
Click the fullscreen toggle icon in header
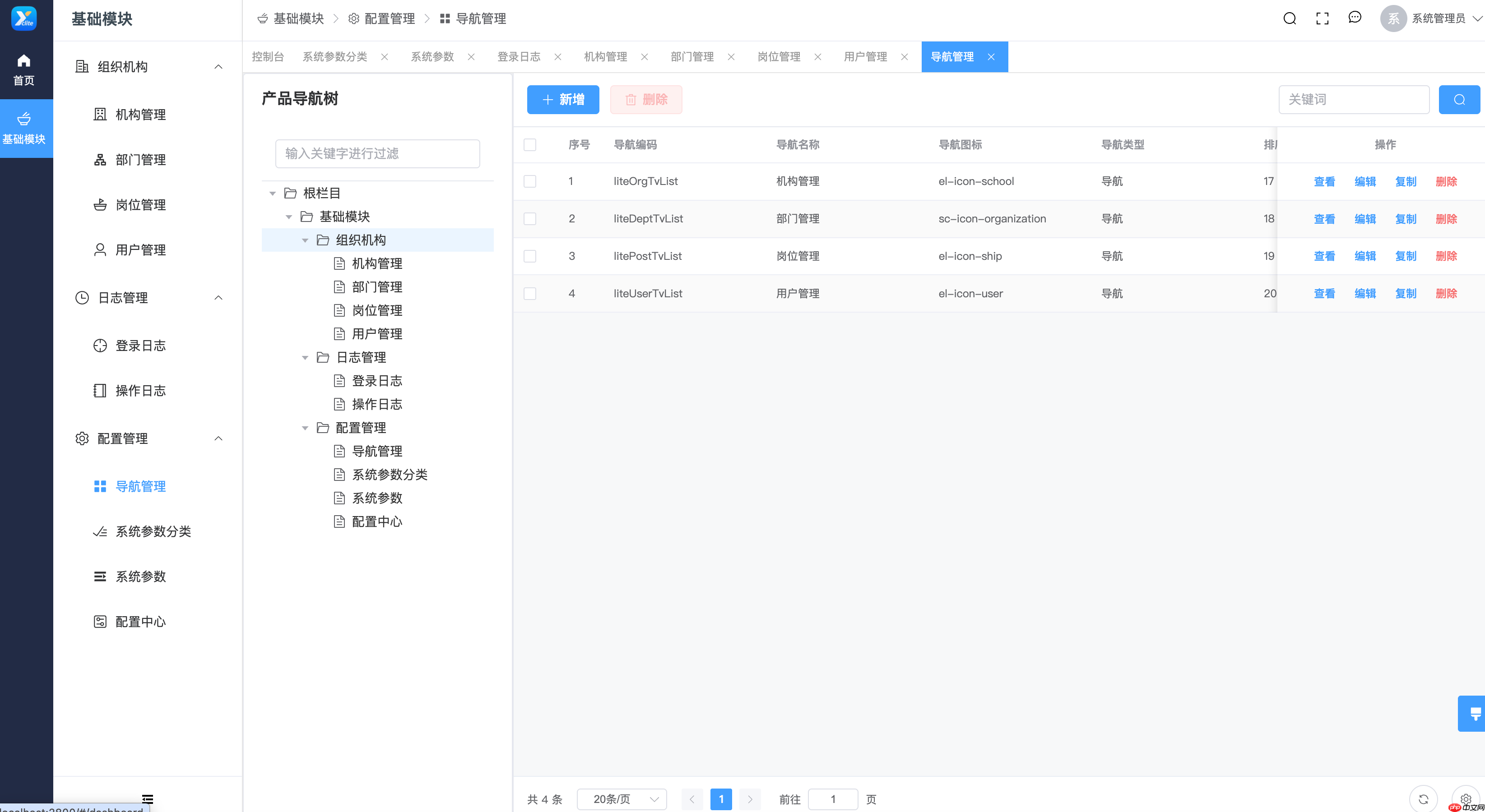[x=1322, y=18]
